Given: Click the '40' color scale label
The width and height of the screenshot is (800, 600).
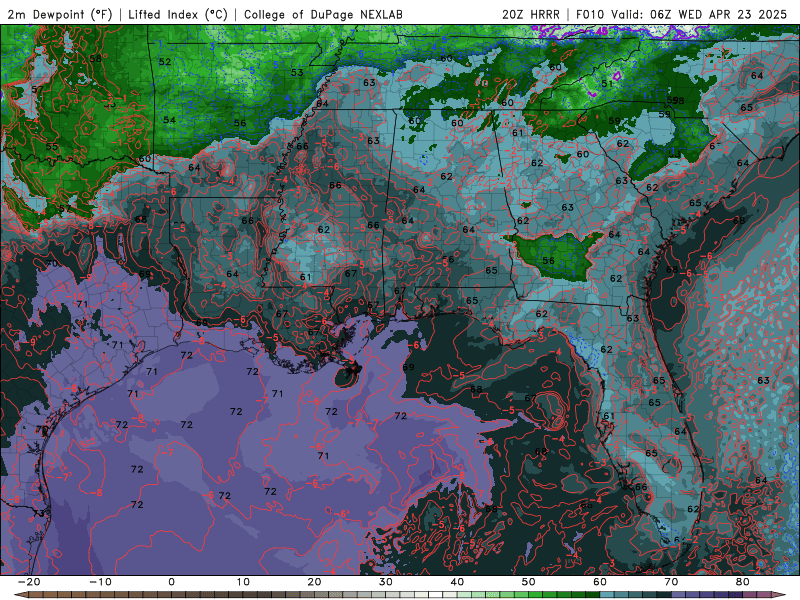Looking at the screenshot, I should pyautogui.click(x=457, y=582).
